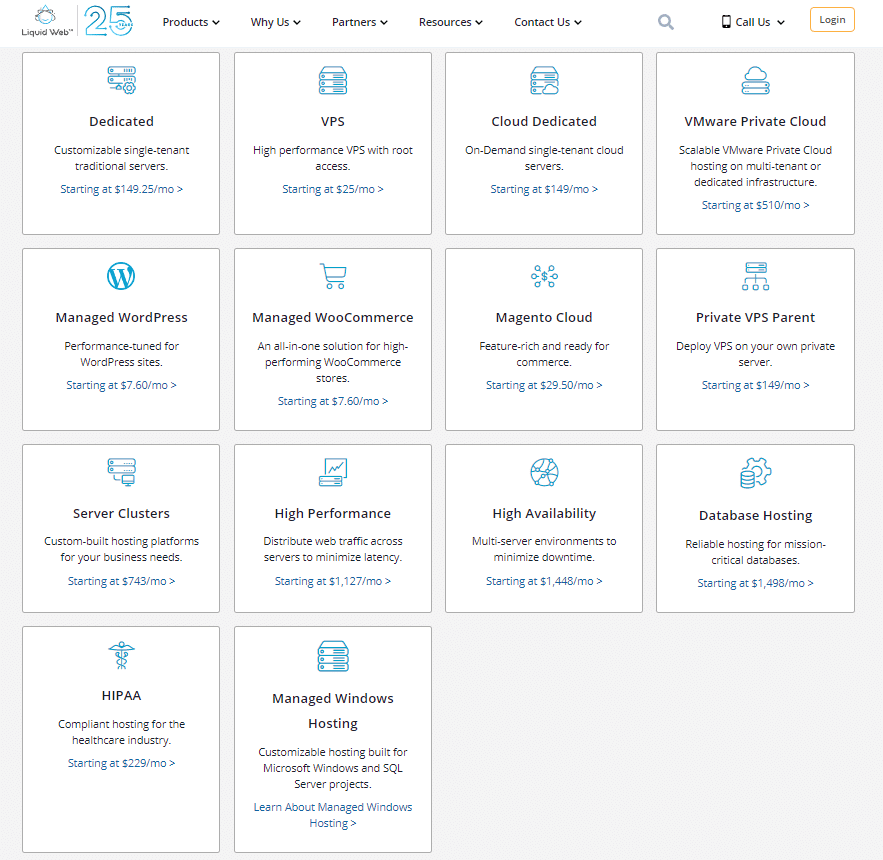Screen dimensions: 883x860
Task: Click the Cloud Dedicated icon
Action: click(x=544, y=80)
